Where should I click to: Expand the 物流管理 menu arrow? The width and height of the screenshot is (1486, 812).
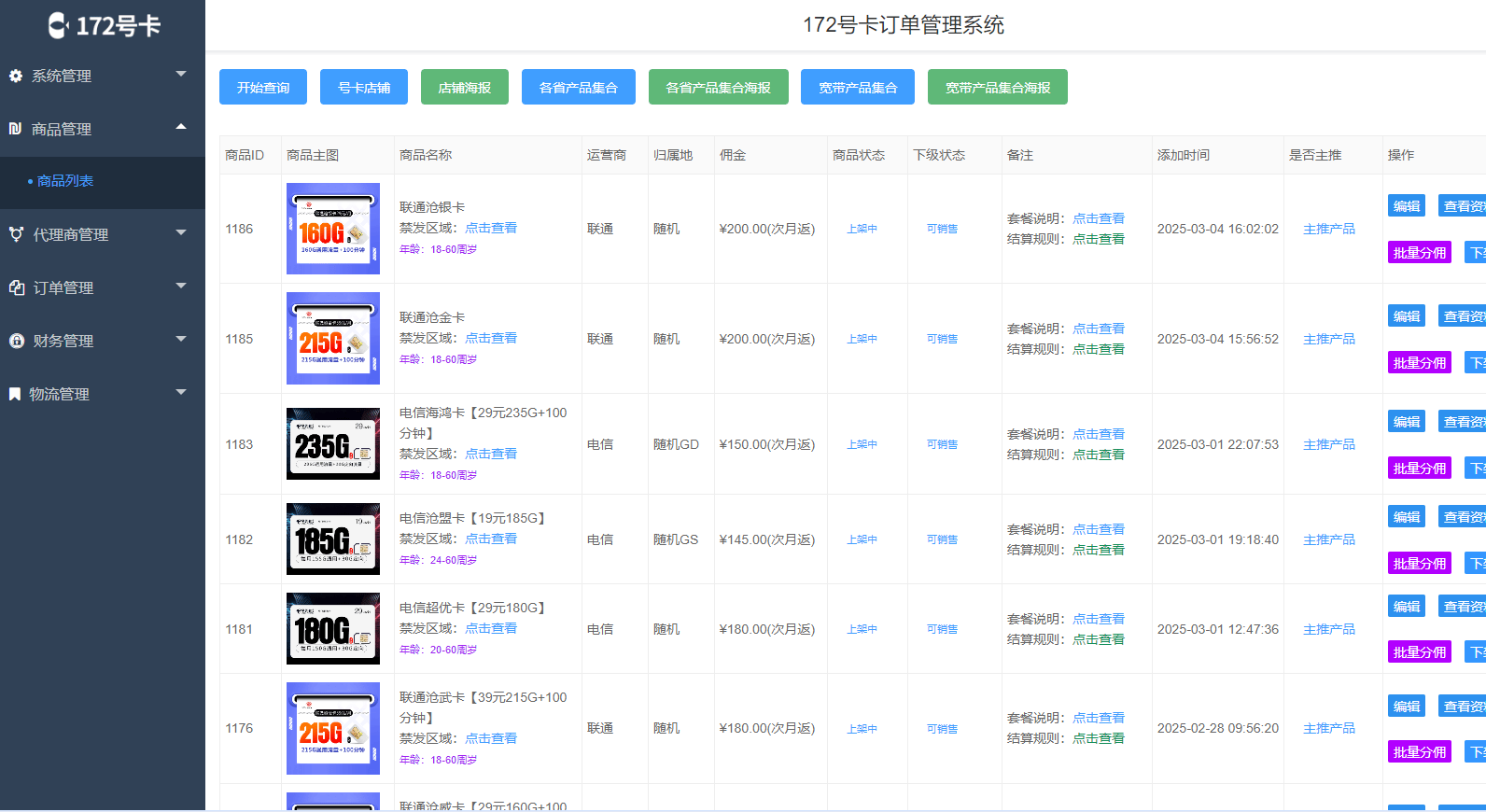181,391
